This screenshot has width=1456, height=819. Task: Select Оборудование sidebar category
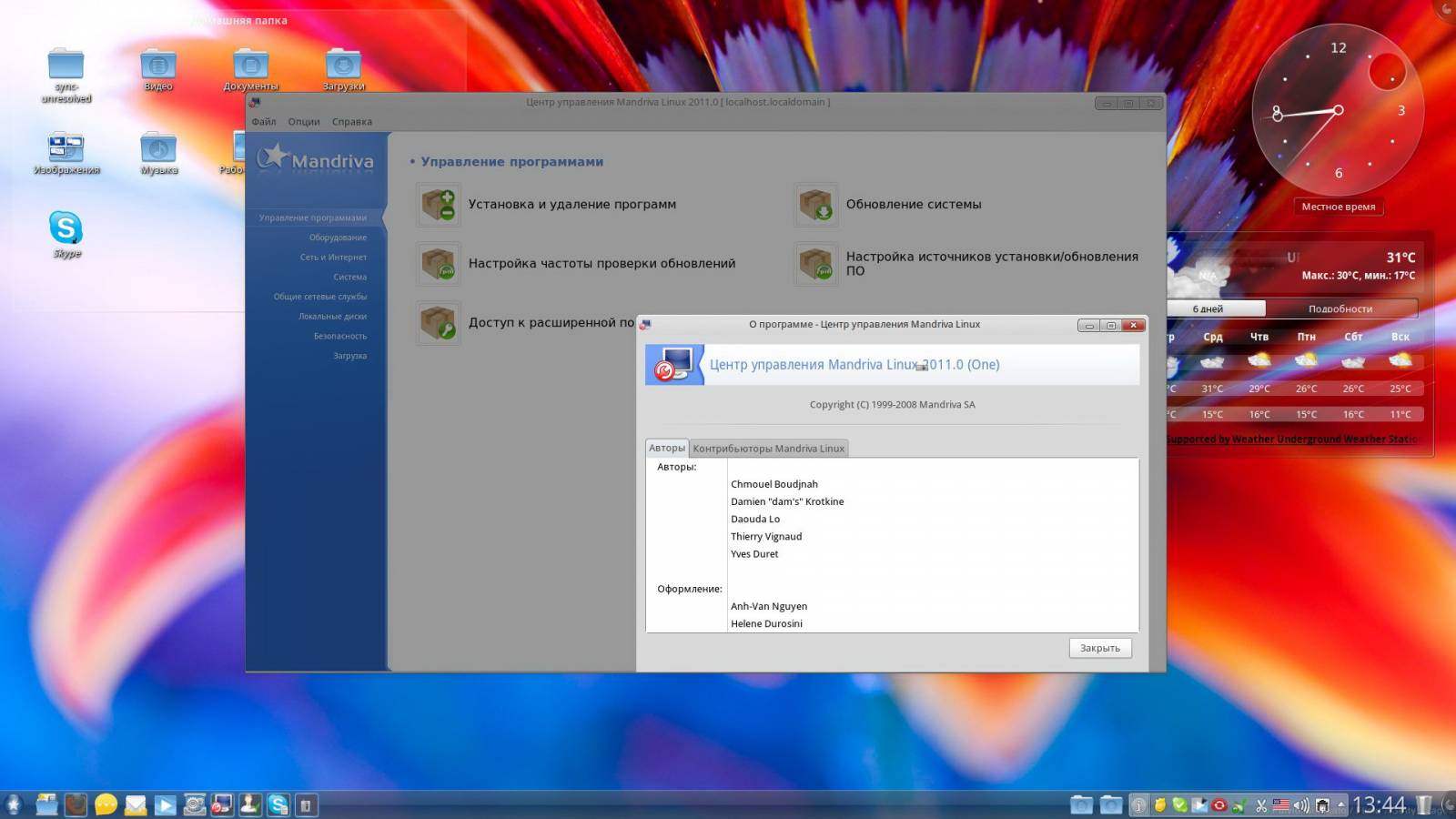tap(338, 238)
